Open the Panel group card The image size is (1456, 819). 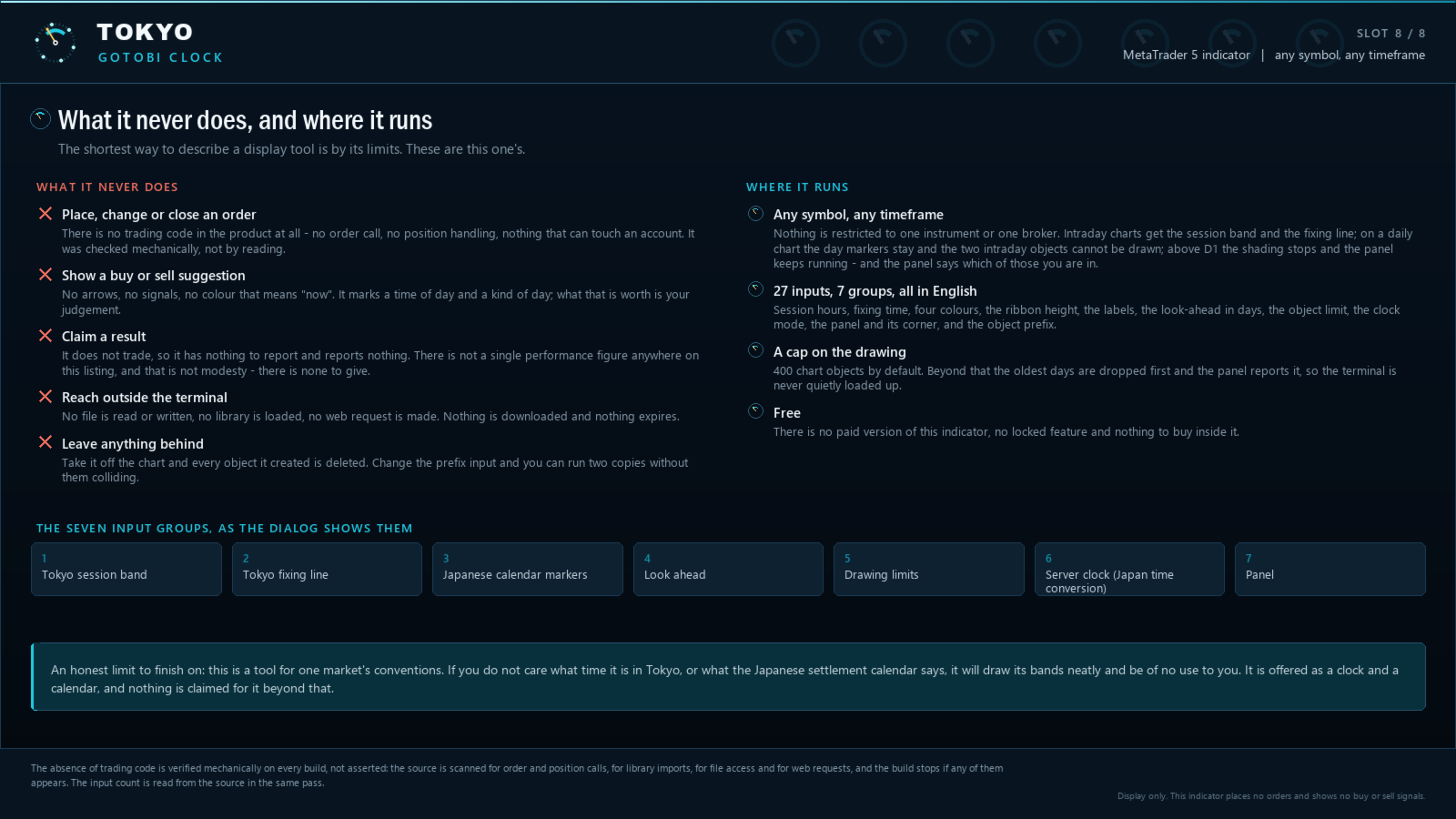tap(1330, 570)
